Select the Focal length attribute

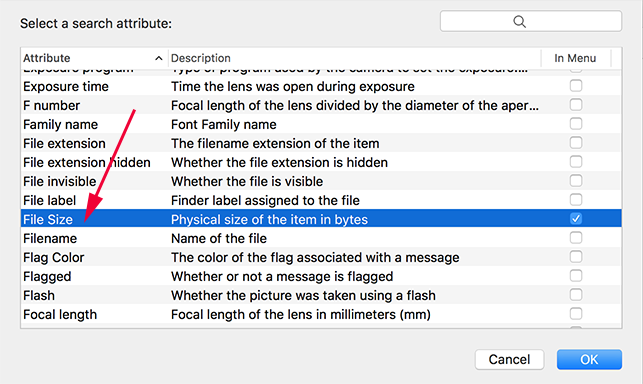pos(60,314)
